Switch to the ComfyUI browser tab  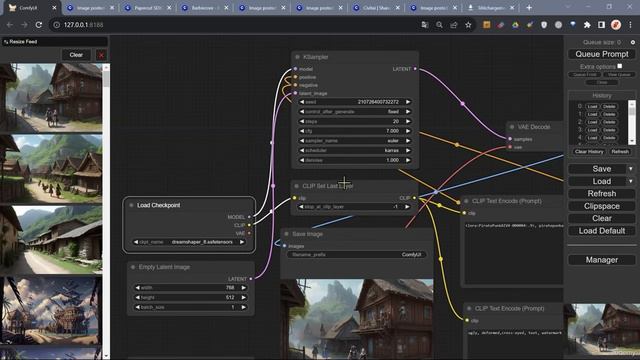click(x=31, y=8)
